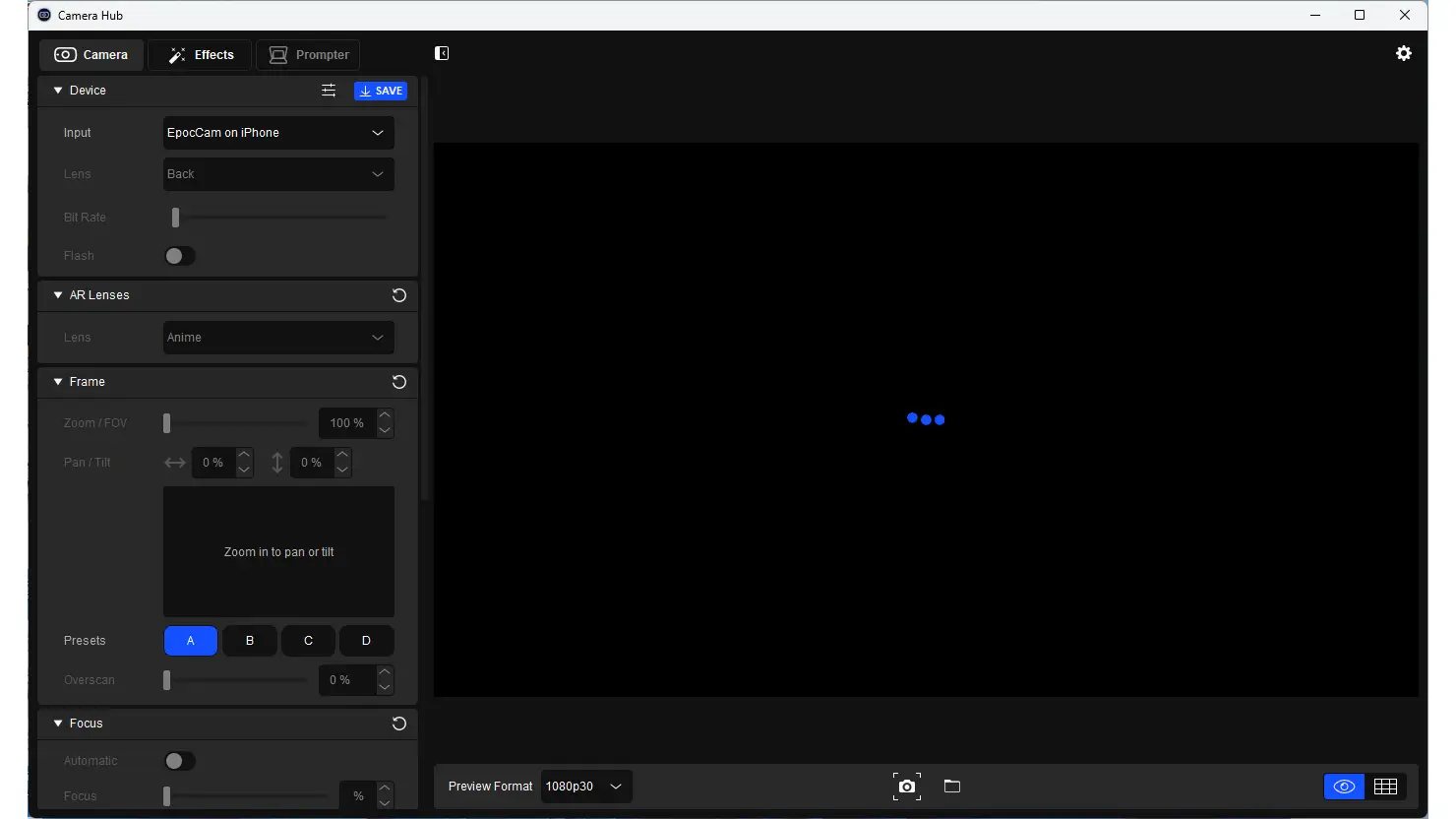Screen dimensions: 1456x819
Task: Reset the Frame section settings
Action: pos(398,382)
